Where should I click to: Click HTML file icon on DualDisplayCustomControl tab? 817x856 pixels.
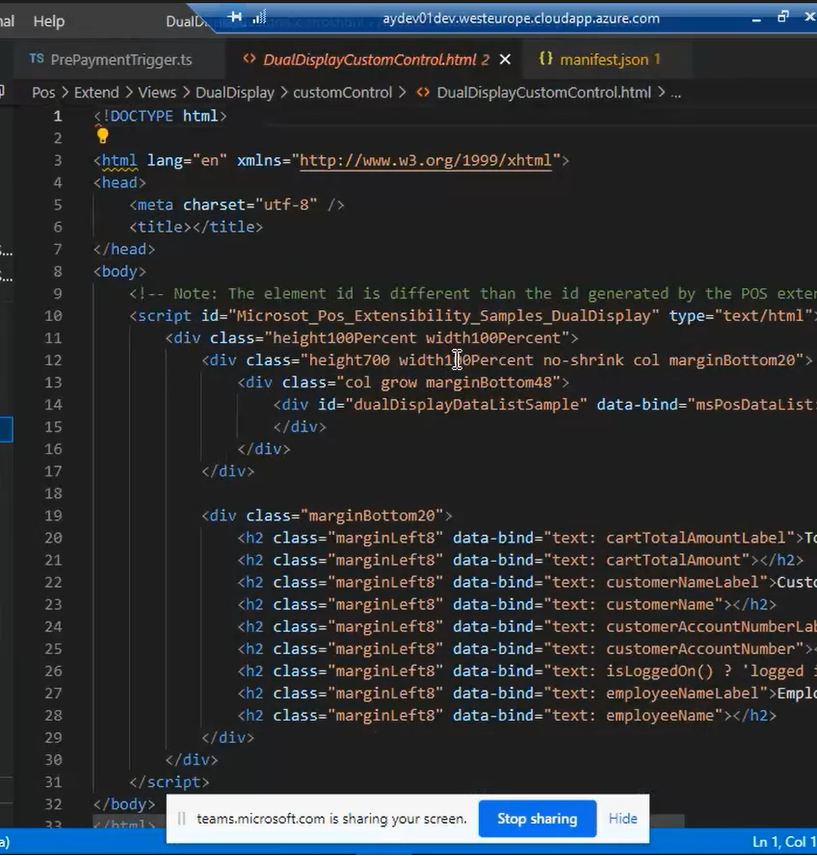249,59
